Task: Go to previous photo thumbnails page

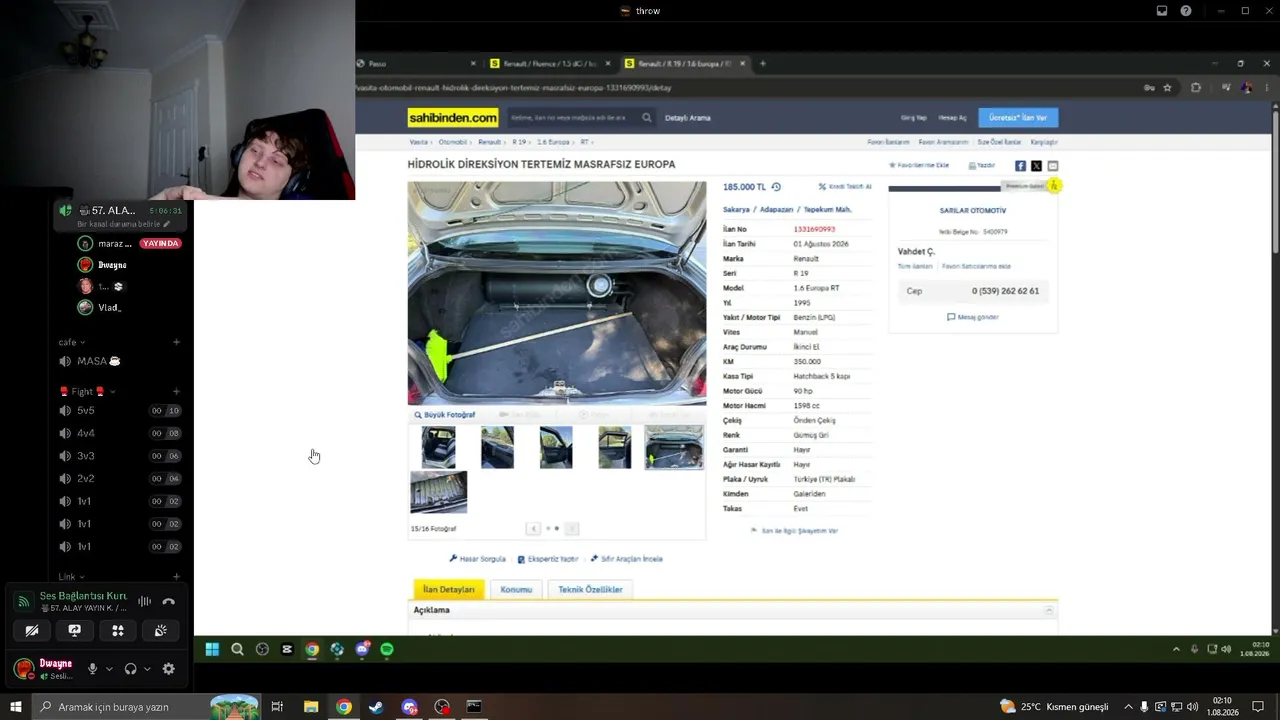Action: point(534,528)
